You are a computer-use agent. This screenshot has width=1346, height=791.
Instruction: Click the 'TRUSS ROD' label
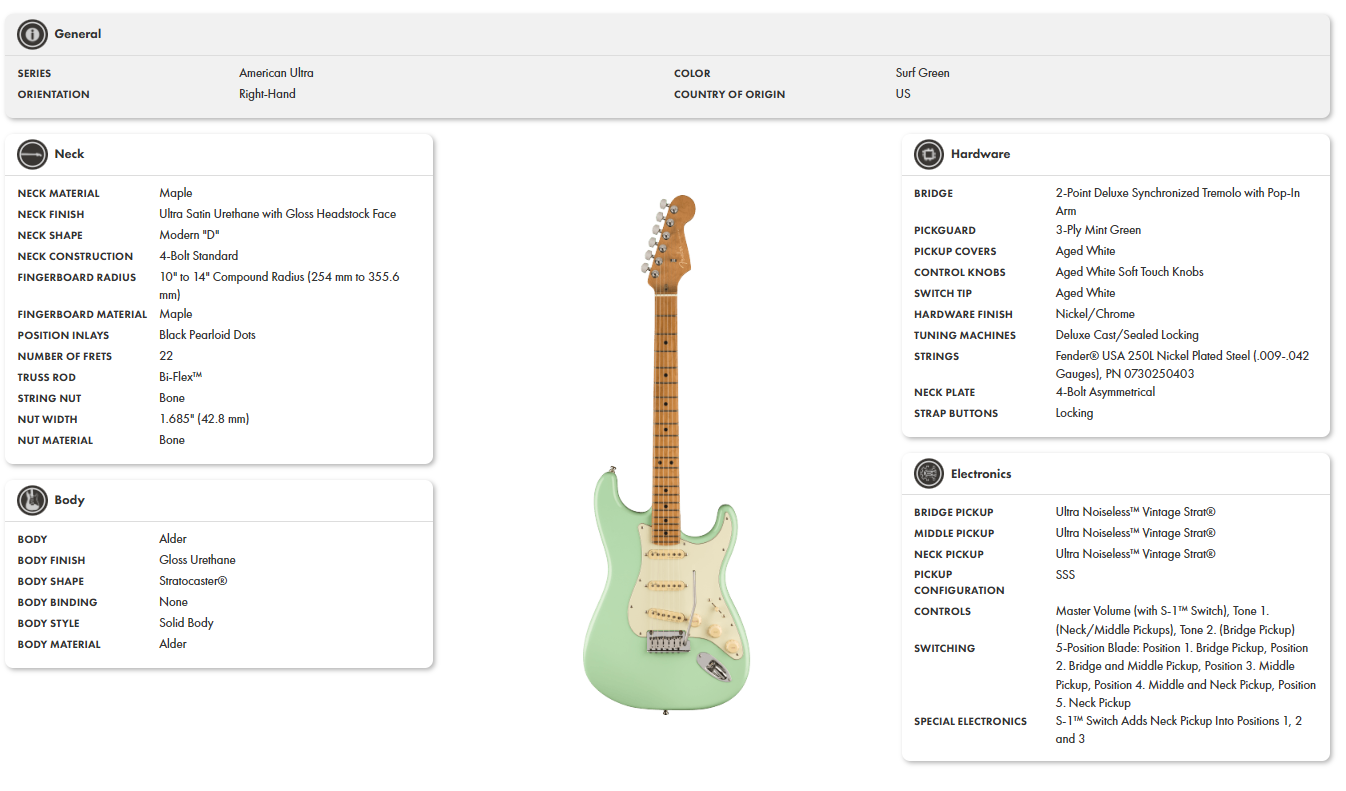click(48, 377)
